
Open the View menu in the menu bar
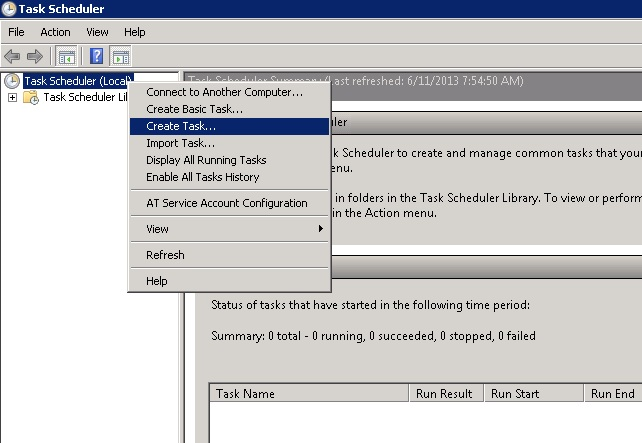click(x=97, y=32)
